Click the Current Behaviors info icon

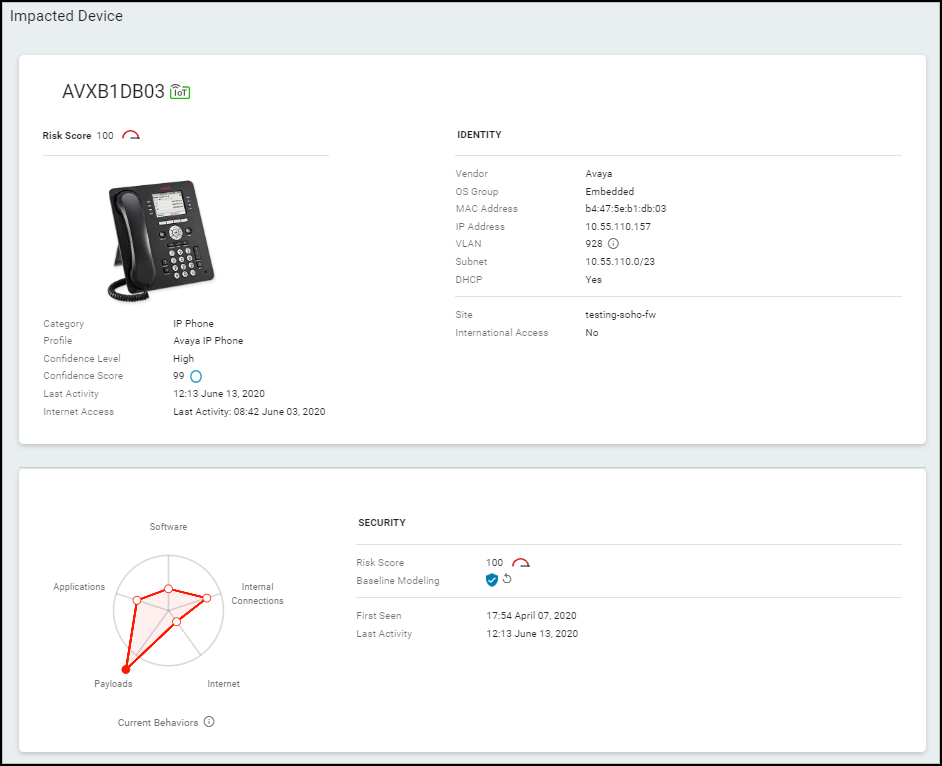click(209, 722)
